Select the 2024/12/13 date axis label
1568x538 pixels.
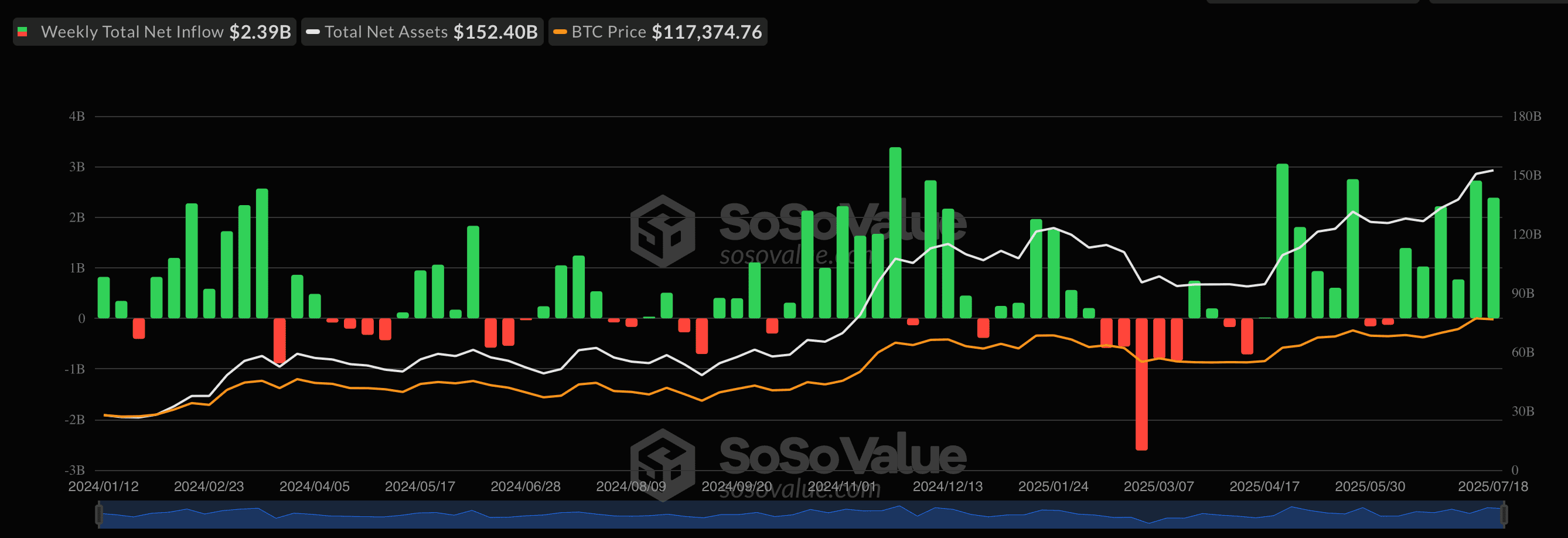click(x=947, y=486)
